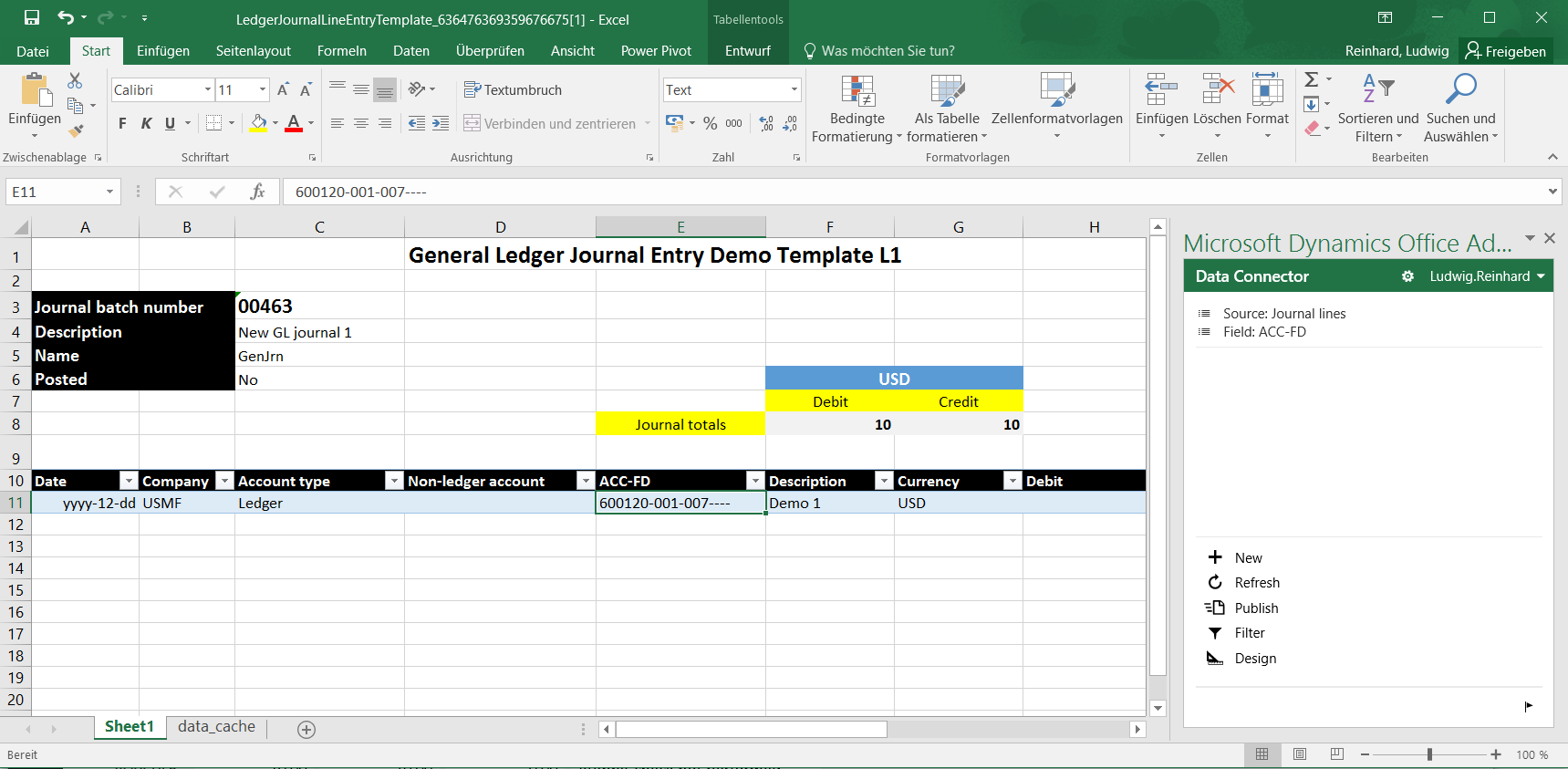Open the ACC-FD column filter dropdown
The height and width of the screenshot is (769, 1568).
pyautogui.click(x=755, y=481)
